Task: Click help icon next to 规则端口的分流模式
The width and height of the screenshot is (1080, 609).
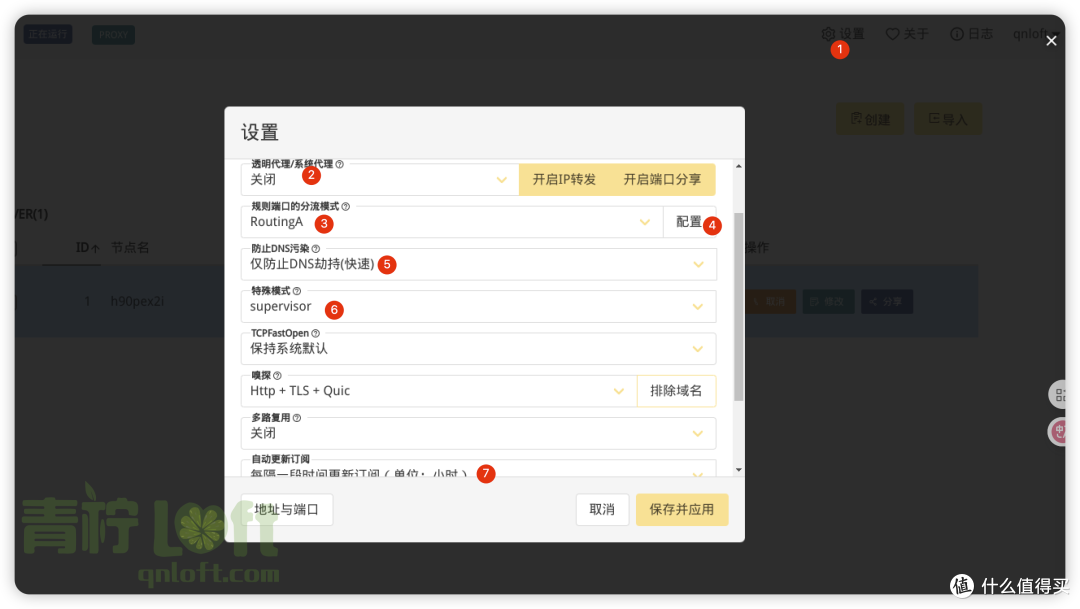Action: coord(346,206)
